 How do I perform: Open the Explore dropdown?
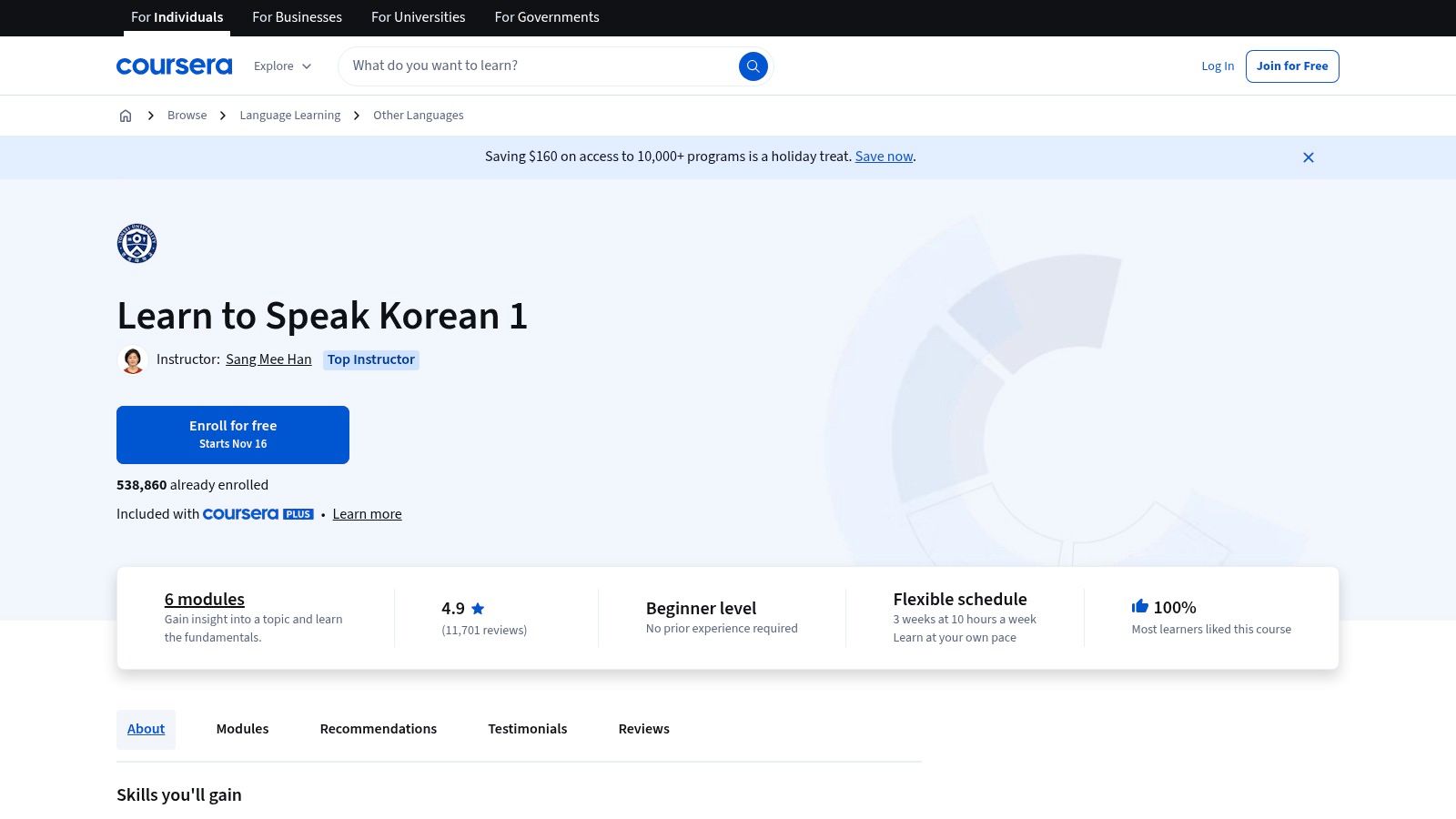point(282,66)
